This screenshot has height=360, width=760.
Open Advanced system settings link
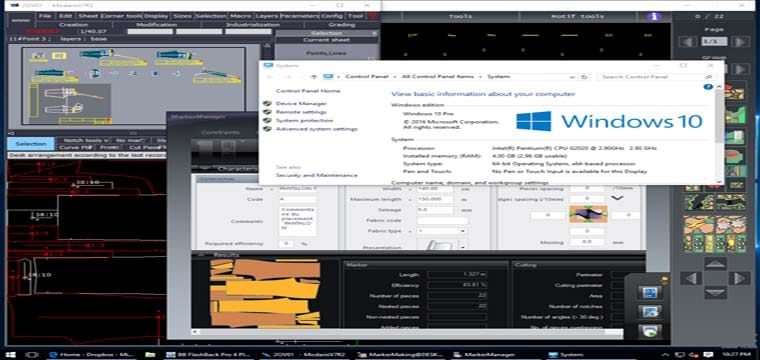tap(317, 129)
